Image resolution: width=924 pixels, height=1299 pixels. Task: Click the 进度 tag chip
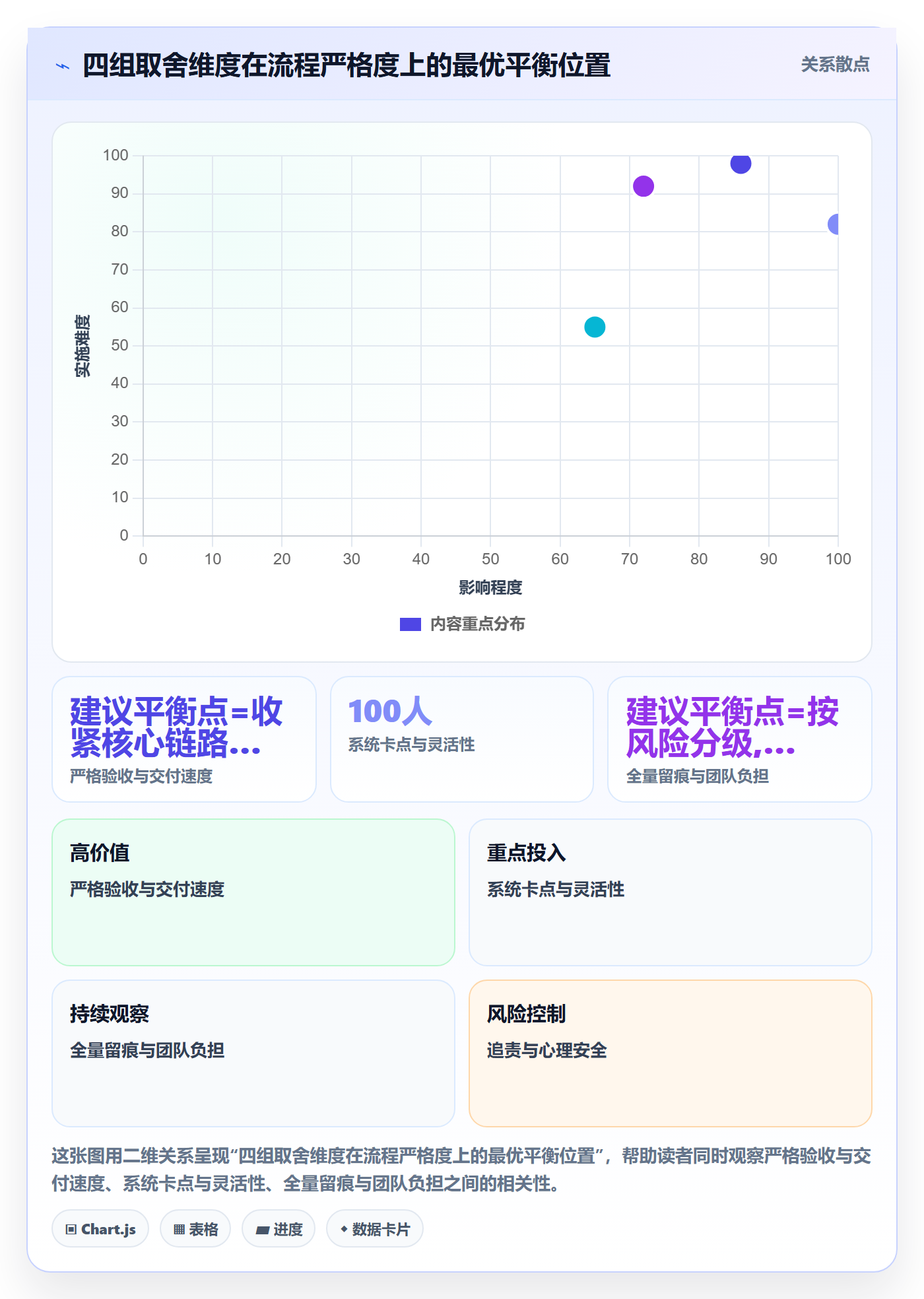(x=279, y=1229)
